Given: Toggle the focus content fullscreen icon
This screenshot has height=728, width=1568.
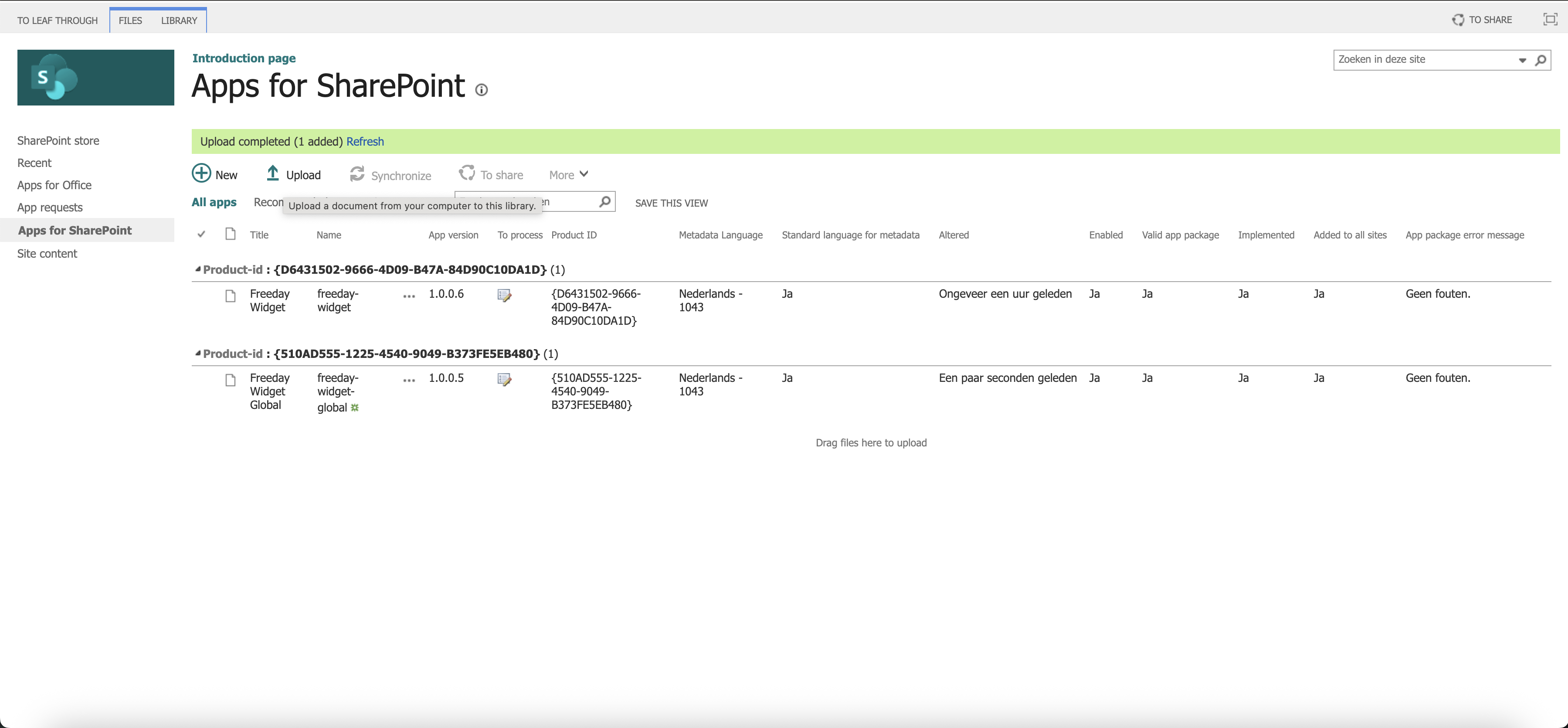Looking at the screenshot, I should pos(1550,20).
